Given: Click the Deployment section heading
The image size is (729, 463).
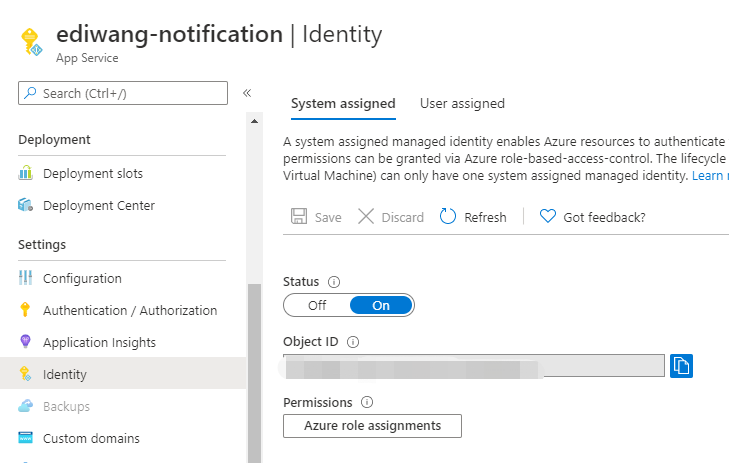Looking at the screenshot, I should click(54, 139).
